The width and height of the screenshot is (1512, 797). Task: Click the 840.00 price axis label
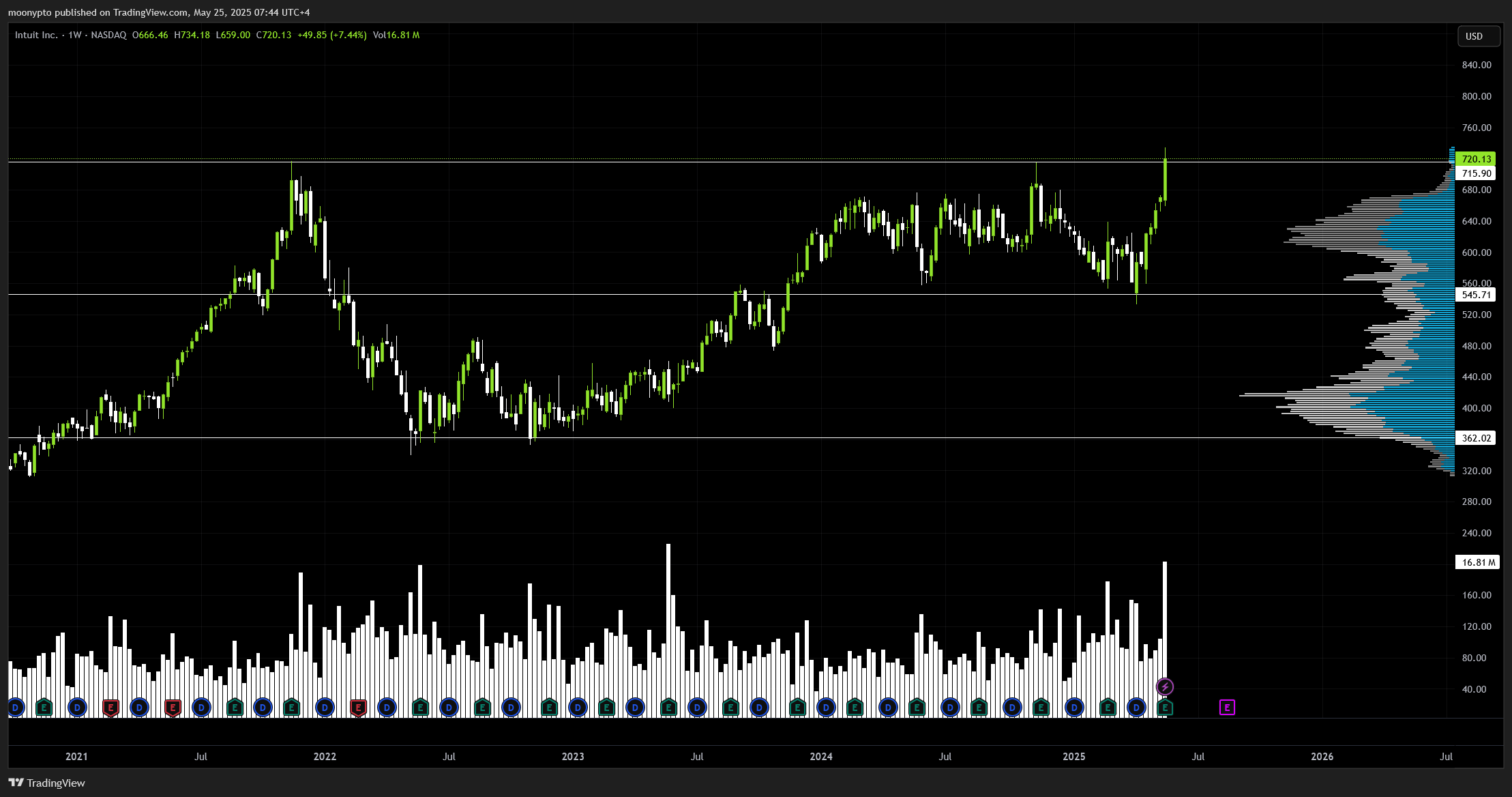(1477, 65)
